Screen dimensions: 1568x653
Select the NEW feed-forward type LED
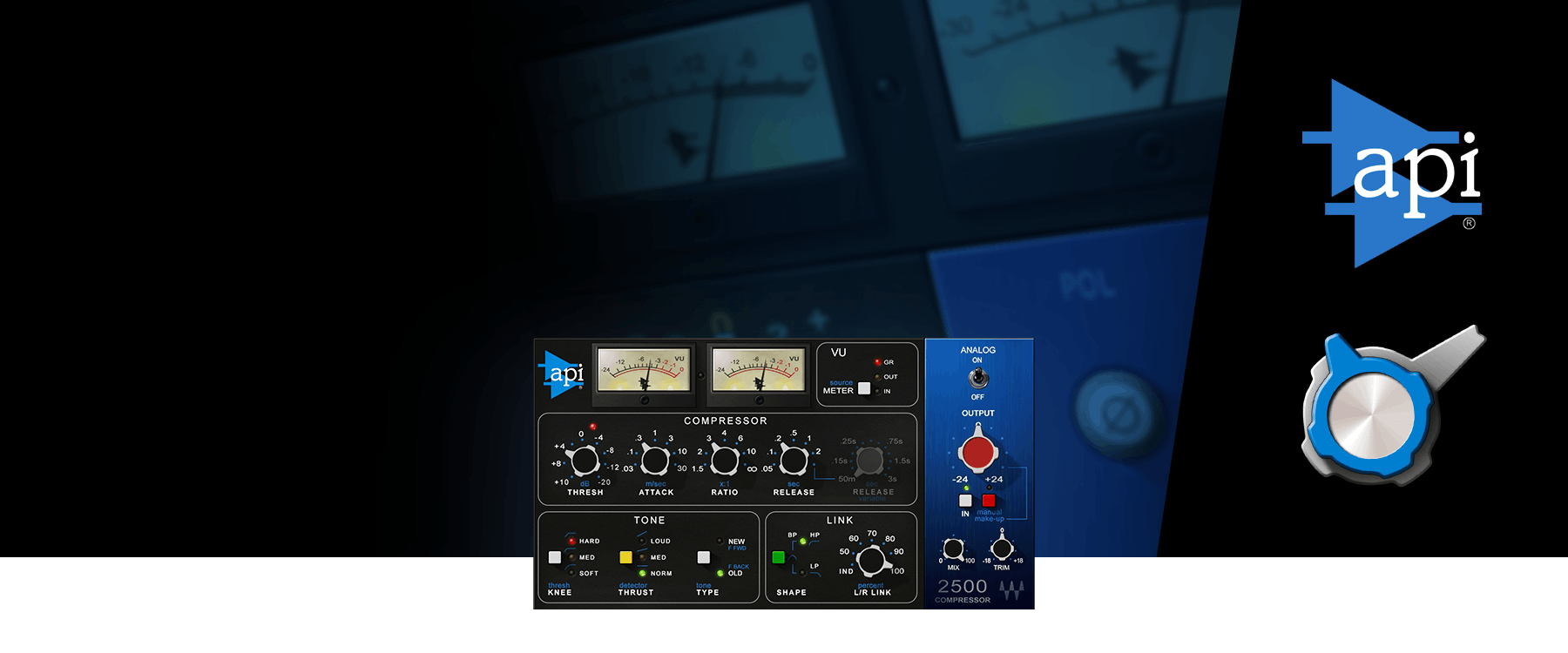tap(720, 541)
